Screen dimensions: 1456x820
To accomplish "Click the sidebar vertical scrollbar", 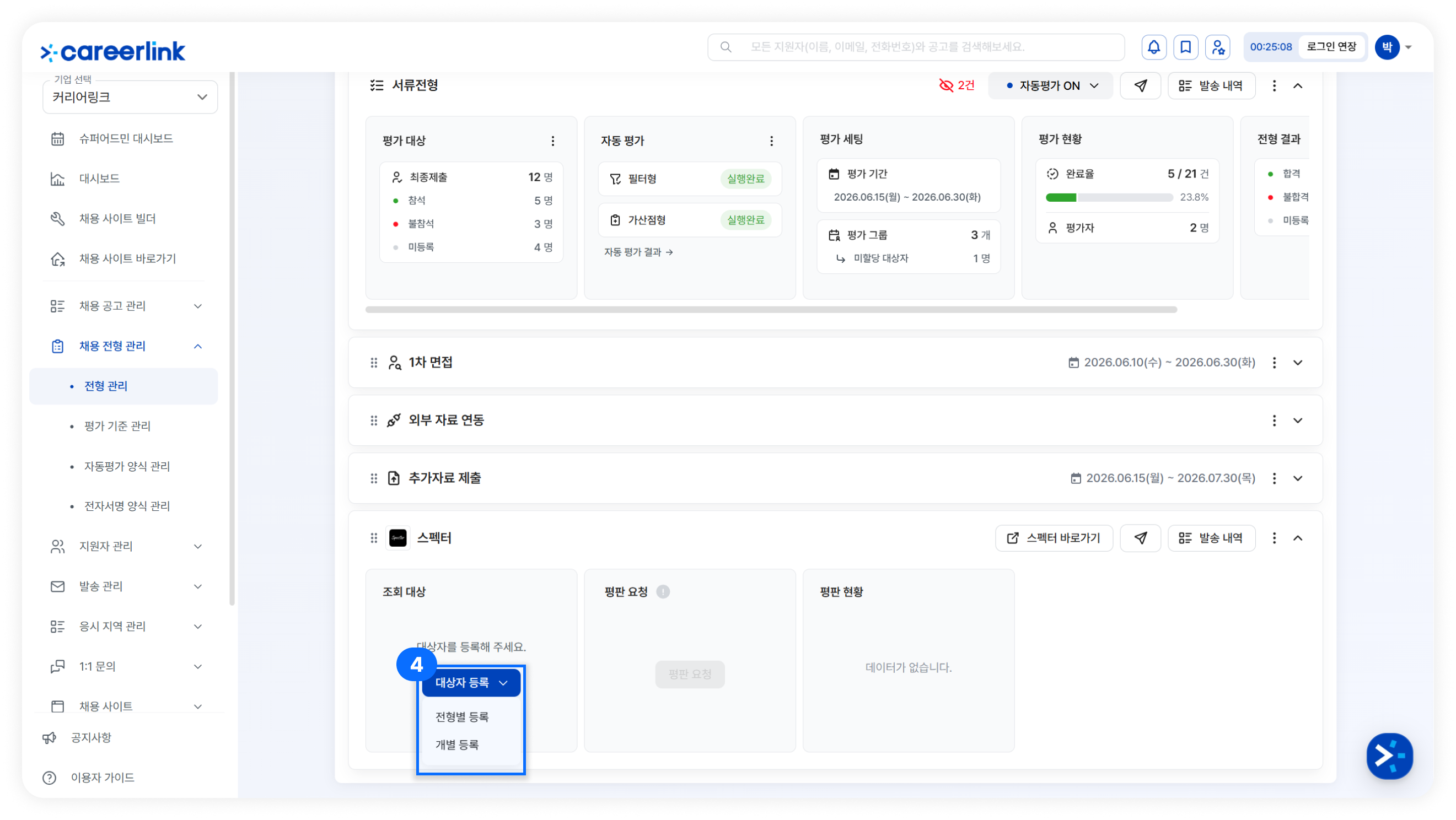I will [x=232, y=339].
